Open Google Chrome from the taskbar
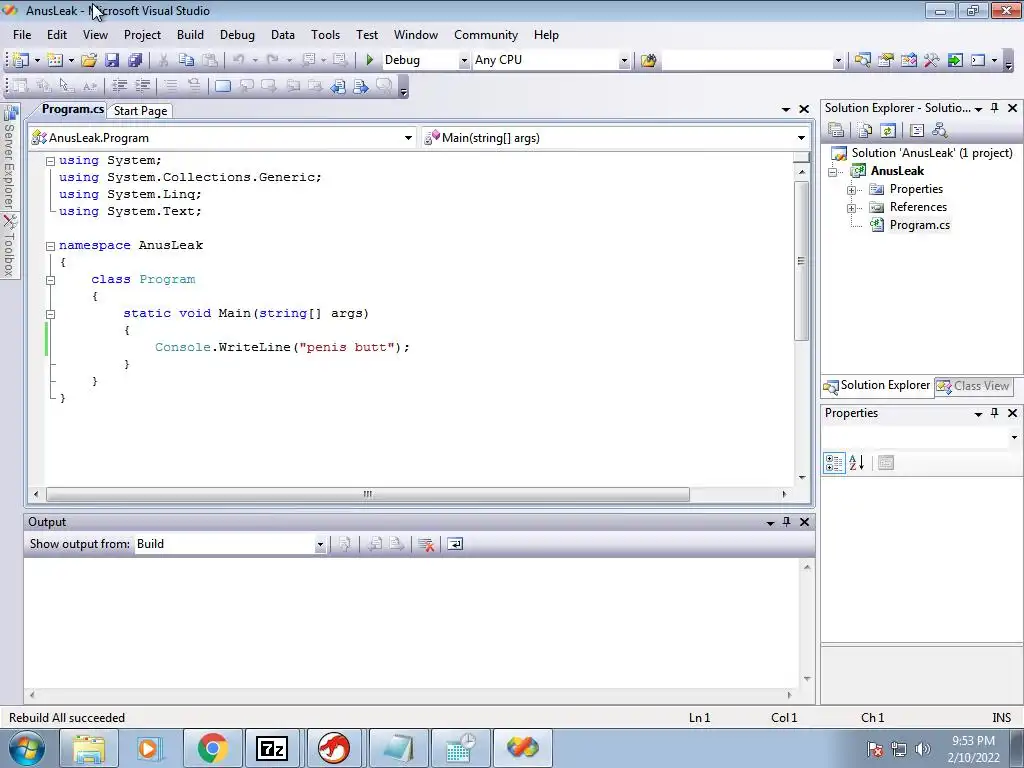Image resolution: width=1024 pixels, height=768 pixels. coord(212,748)
